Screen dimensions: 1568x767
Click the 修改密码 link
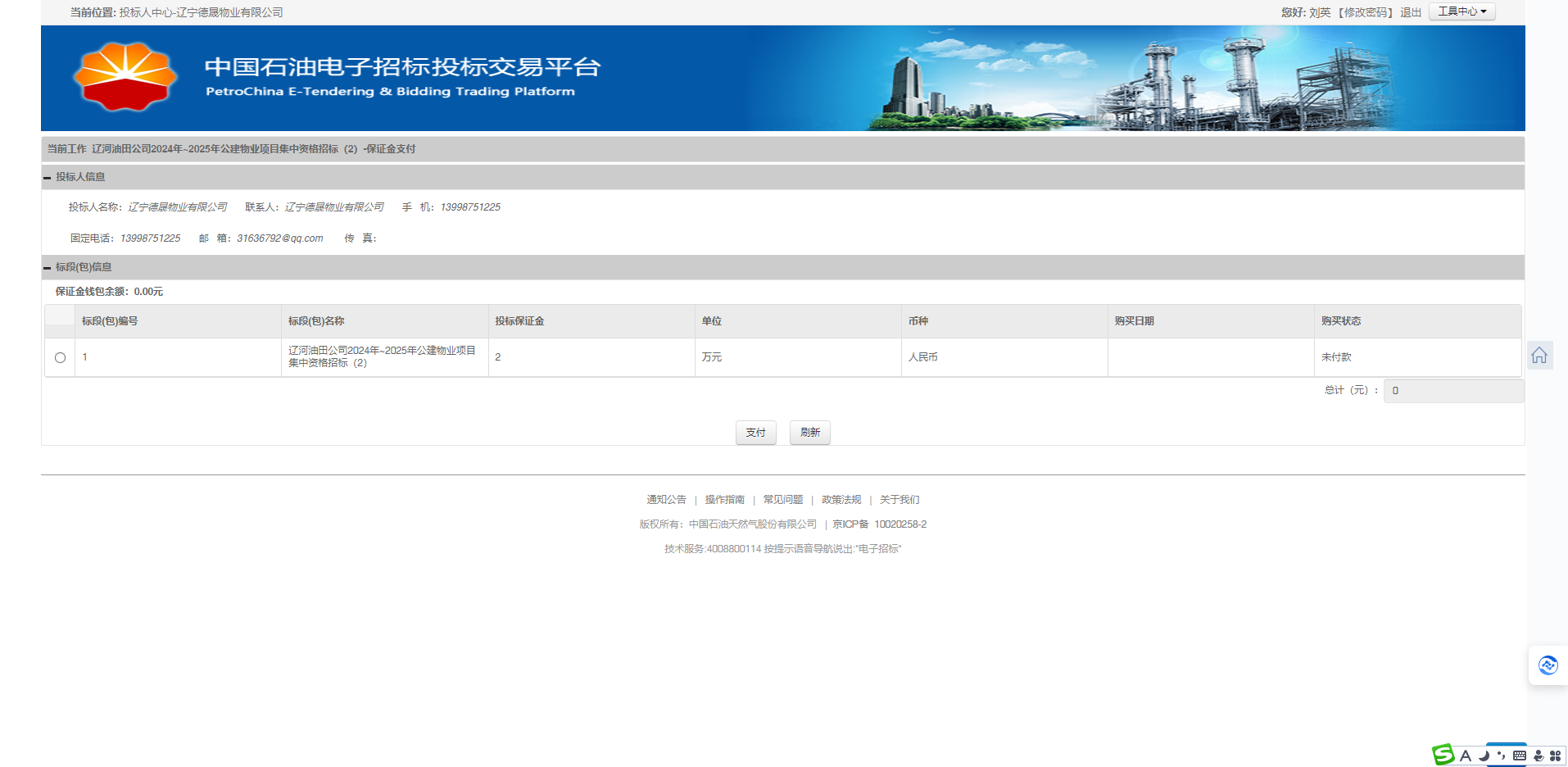(1366, 12)
